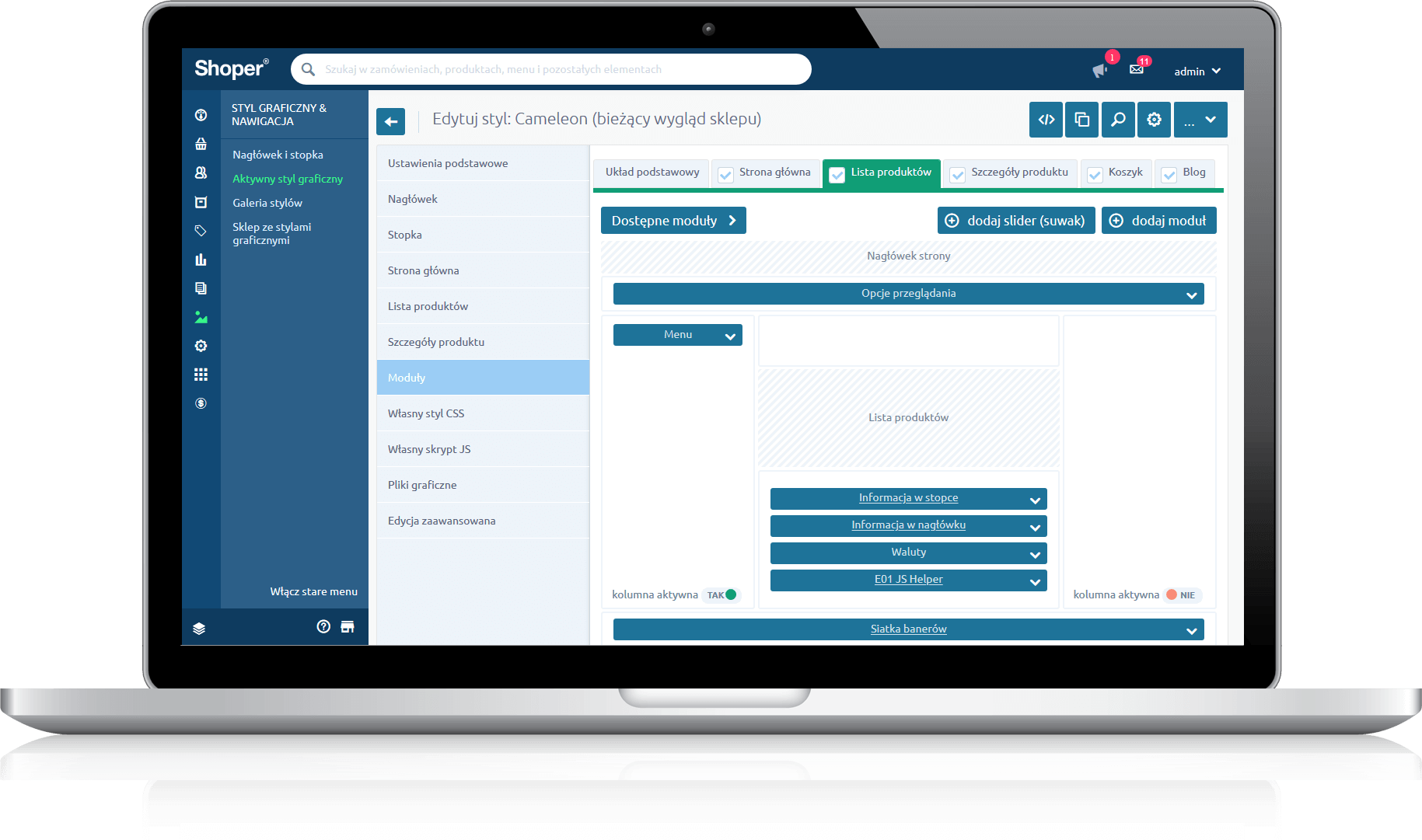
Task: Open Własny styl CSS menu item
Action: 483,413
